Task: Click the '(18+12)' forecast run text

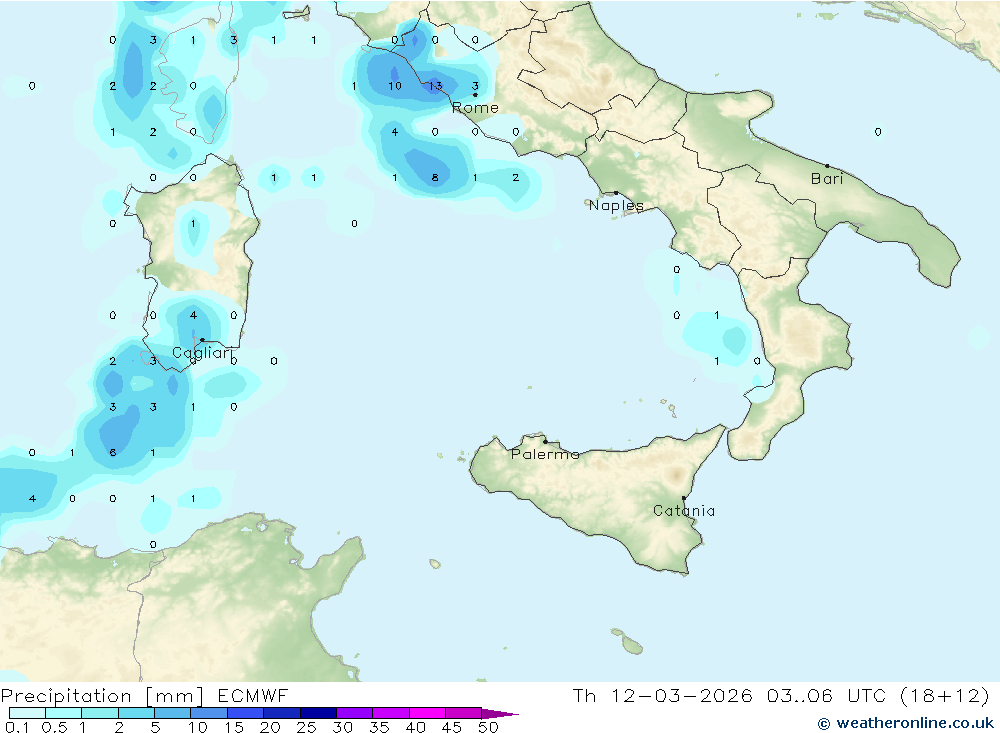Action: [x=945, y=695]
